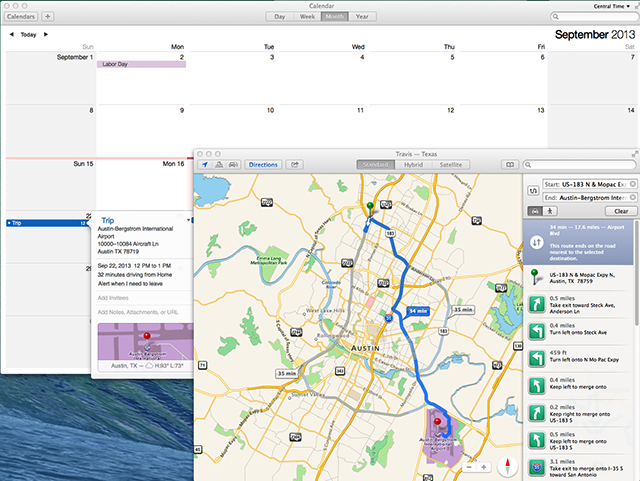Click the current location arrow in Maps
640x481 pixels.
coord(205,165)
